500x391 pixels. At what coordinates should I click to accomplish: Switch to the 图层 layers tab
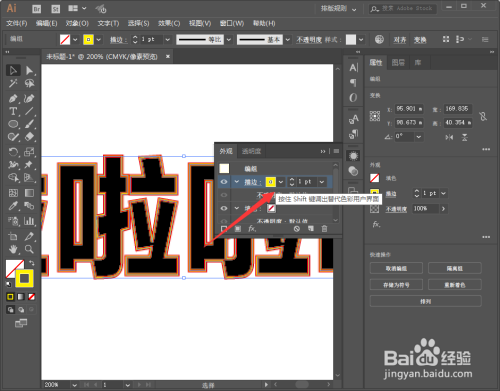[398, 62]
